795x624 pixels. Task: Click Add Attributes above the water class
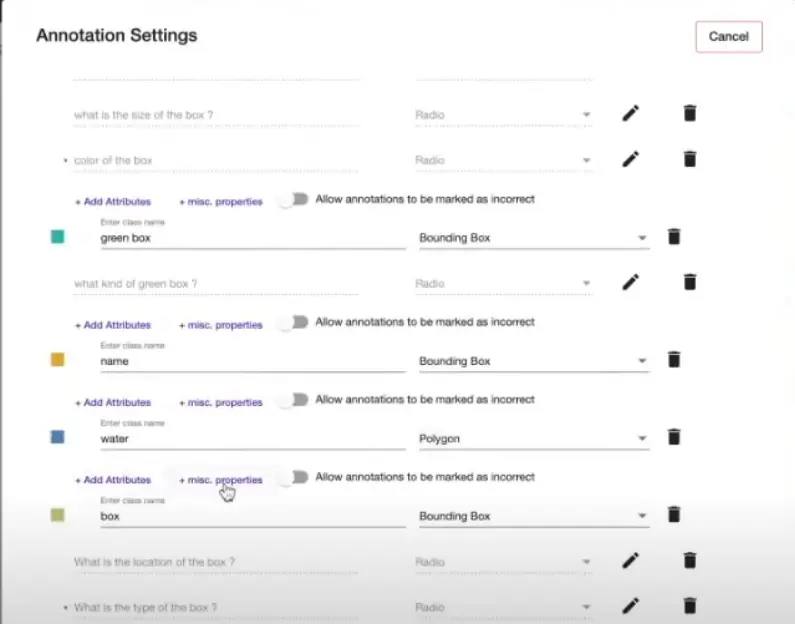click(x=113, y=402)
